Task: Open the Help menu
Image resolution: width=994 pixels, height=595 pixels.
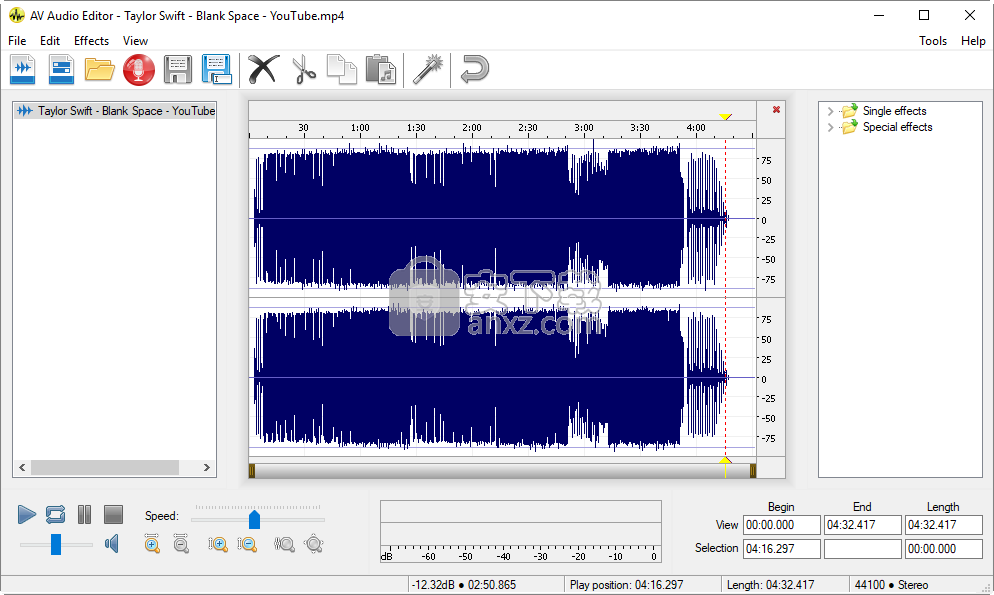Action: 973,41
